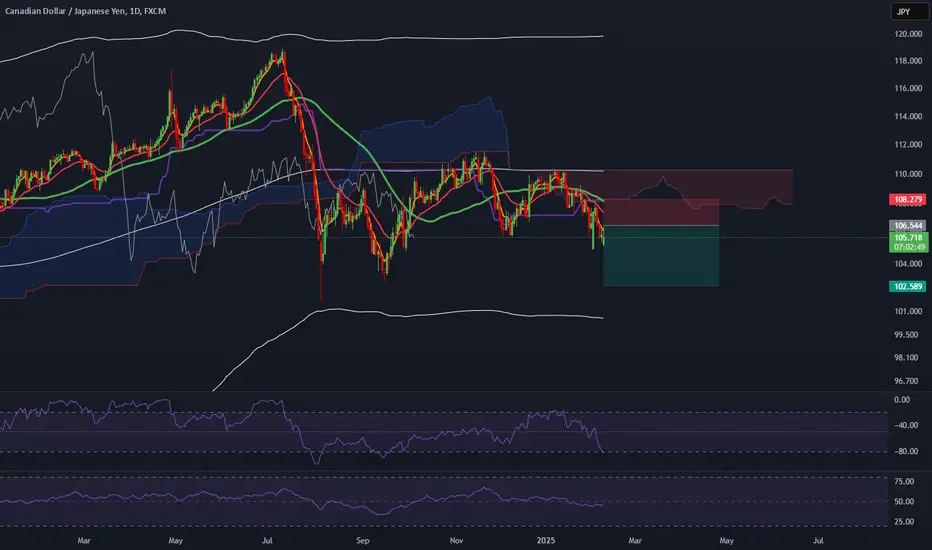This screenshot has width=932, height=550.
Task: Click the 25.00 RSI scale value
Action: point(904,522)
